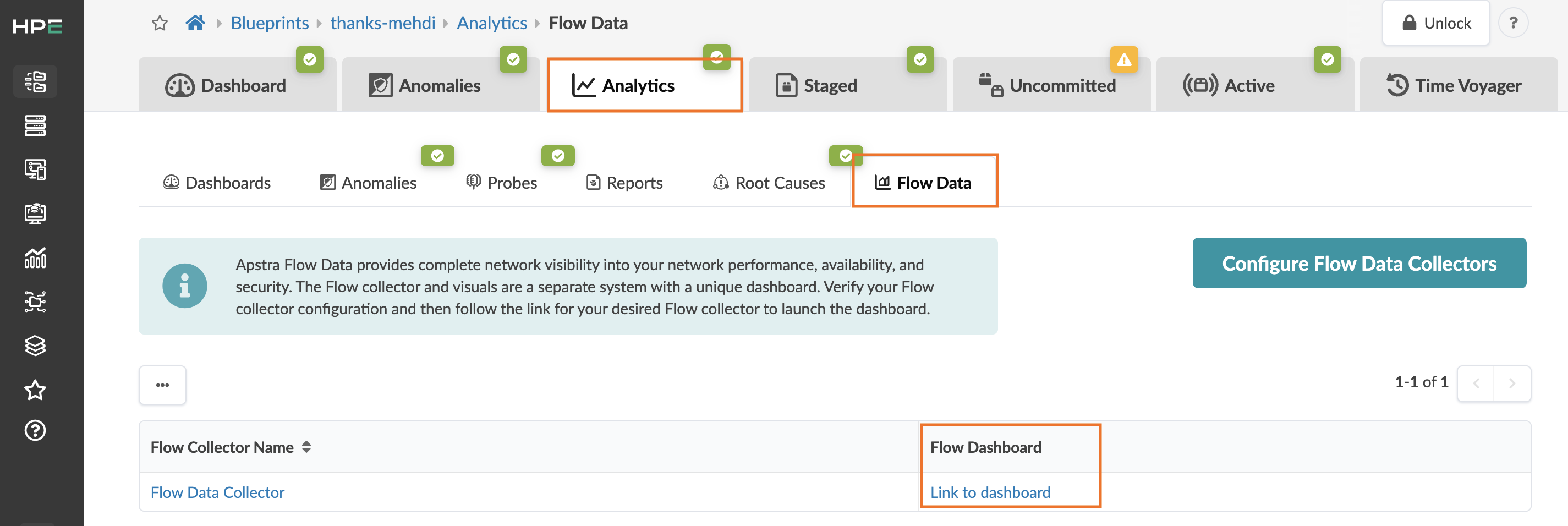This screenshot has width=1568, height=526.
Task: Open the blueprints icon in left sidebar
Action: coord(35,81)
